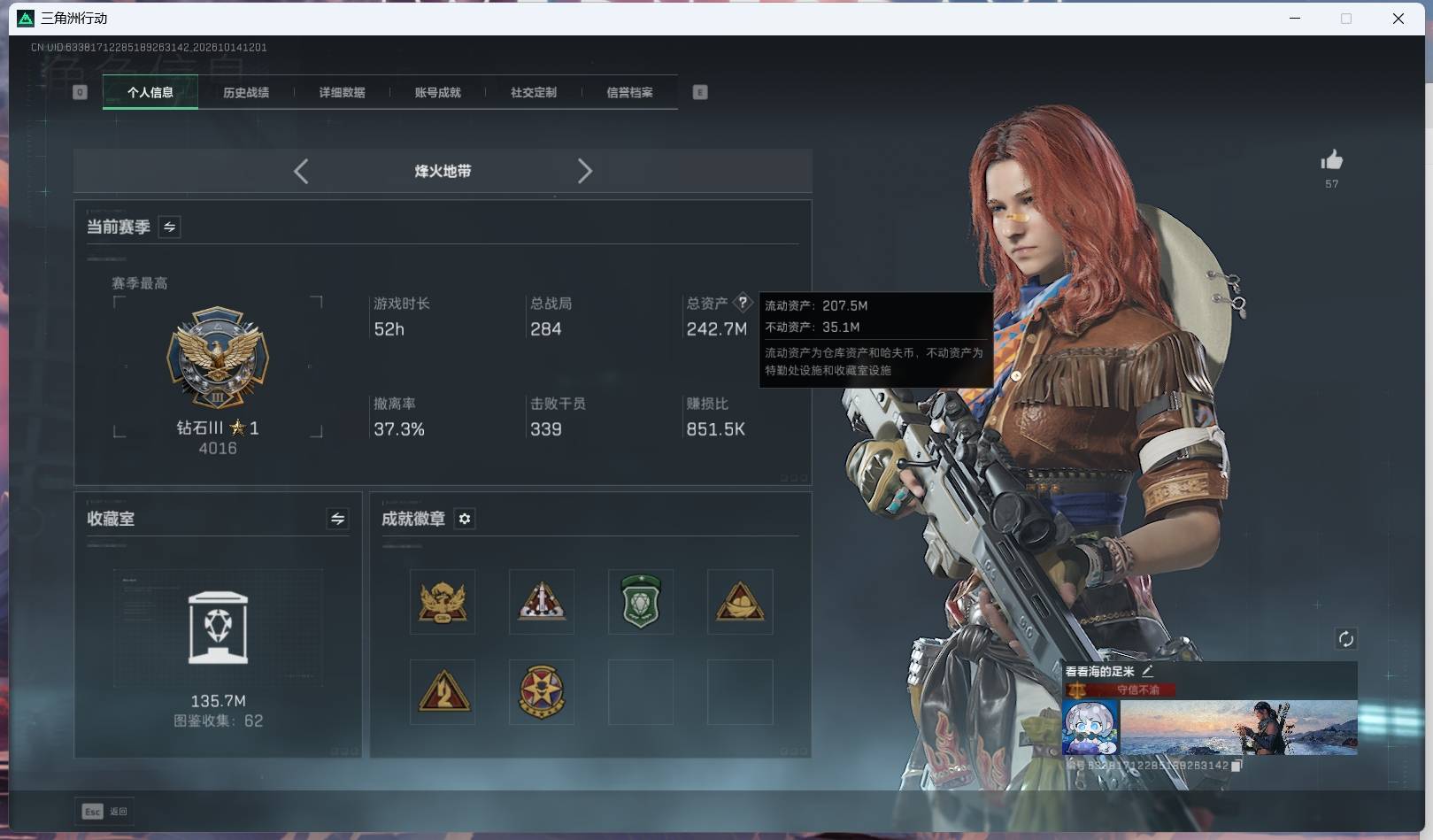Select the green shield achievement badge

click(x=641, y=602)
